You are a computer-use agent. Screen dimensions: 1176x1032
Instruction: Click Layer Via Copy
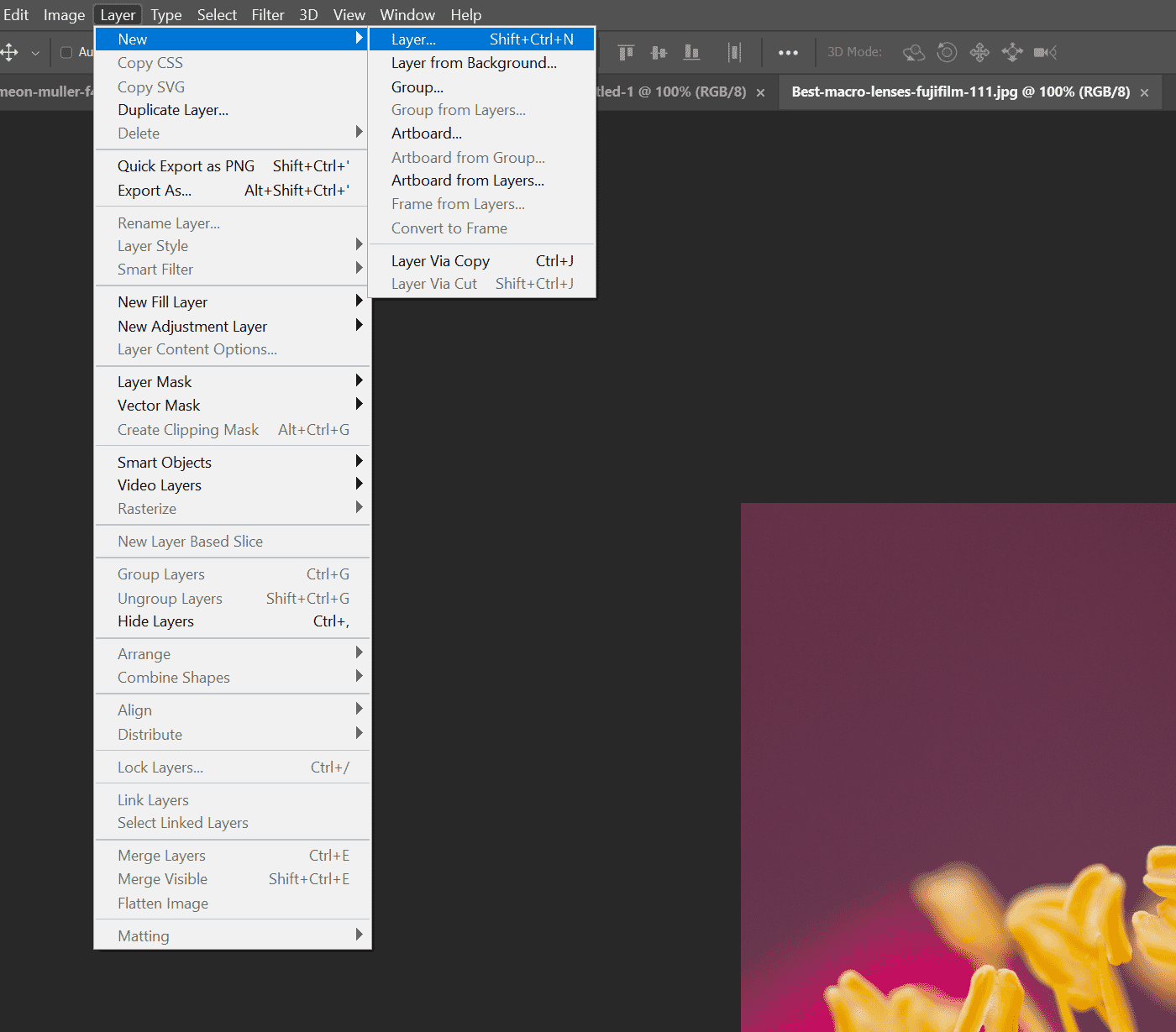(440, 260)
